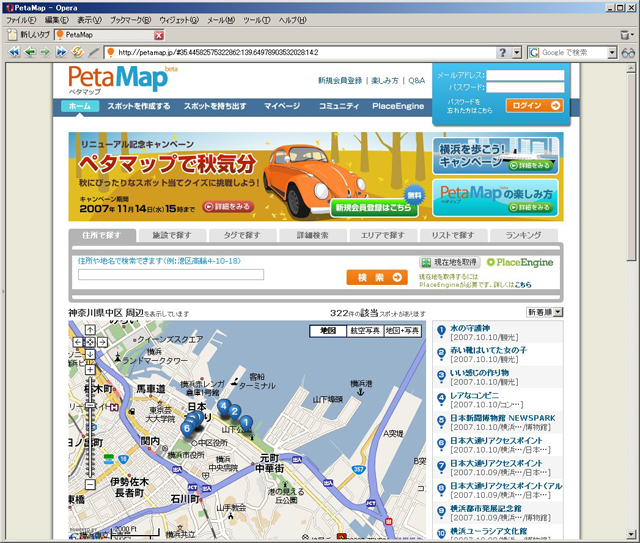The width and height of the screenshot is (640, 543).
Task: Click the PetaMapの楽しみ方 banner
Action: 496,198
